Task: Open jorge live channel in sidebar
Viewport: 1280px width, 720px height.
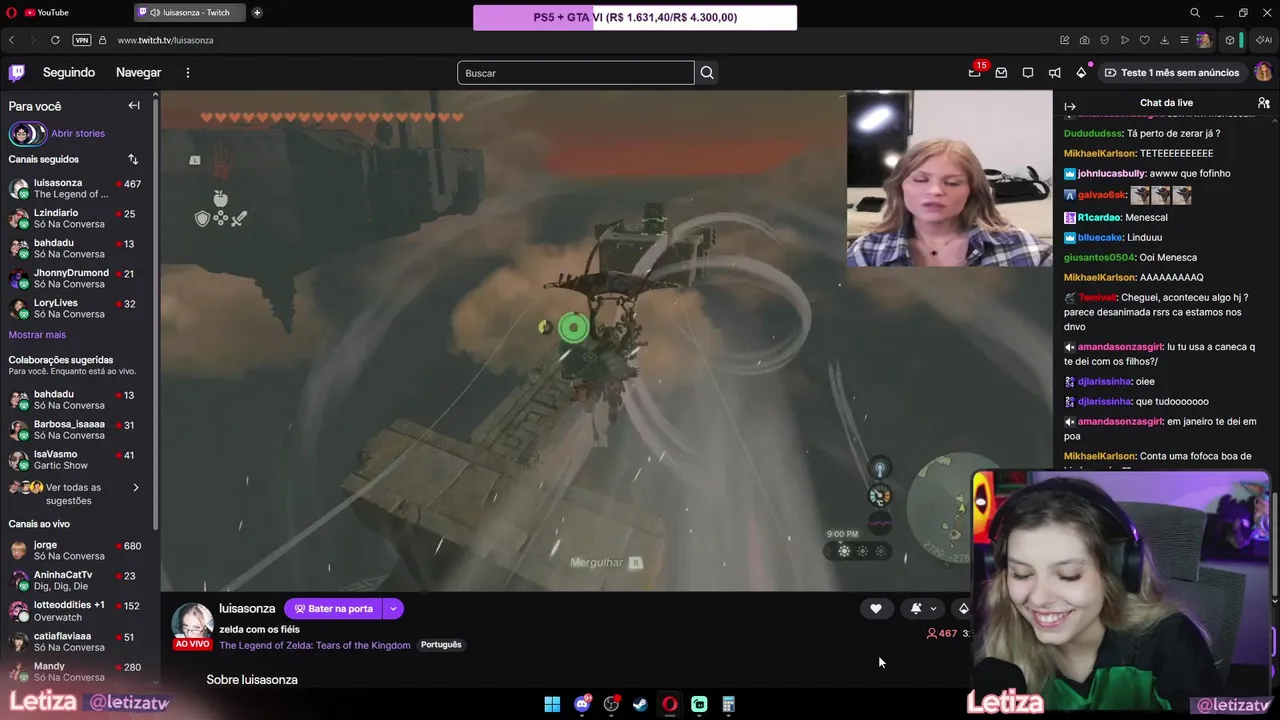Action: 75,550
